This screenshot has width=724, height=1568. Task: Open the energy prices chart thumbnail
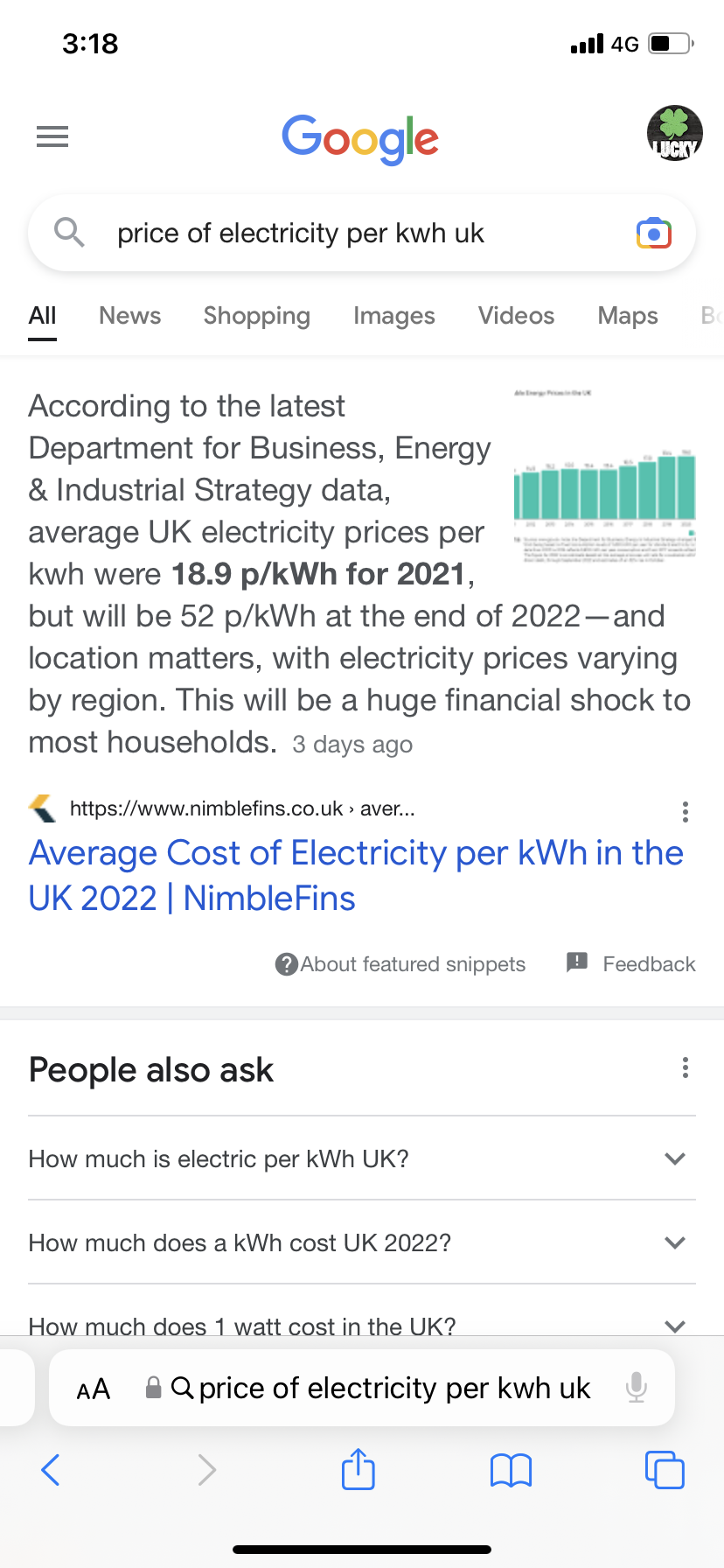tap(605, 477)
